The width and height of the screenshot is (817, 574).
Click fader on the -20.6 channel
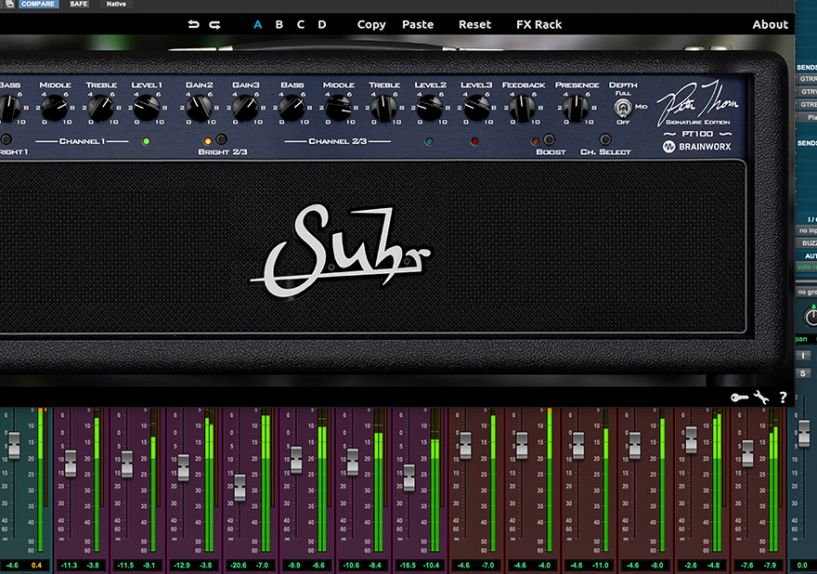coord(240,488)
